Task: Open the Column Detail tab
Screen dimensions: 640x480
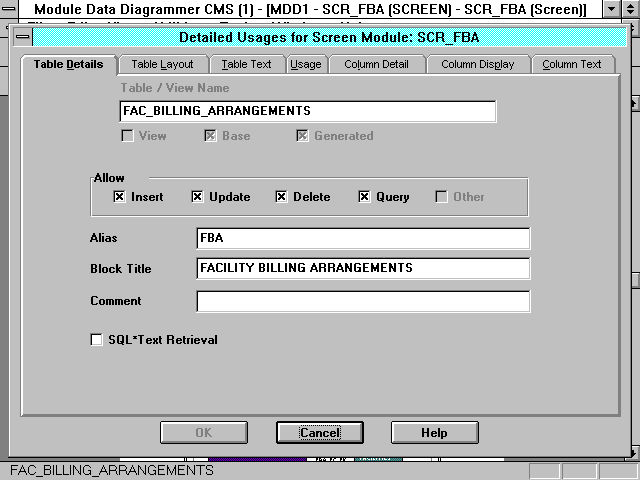Action: pyautogui.click(x=376, y=64)
